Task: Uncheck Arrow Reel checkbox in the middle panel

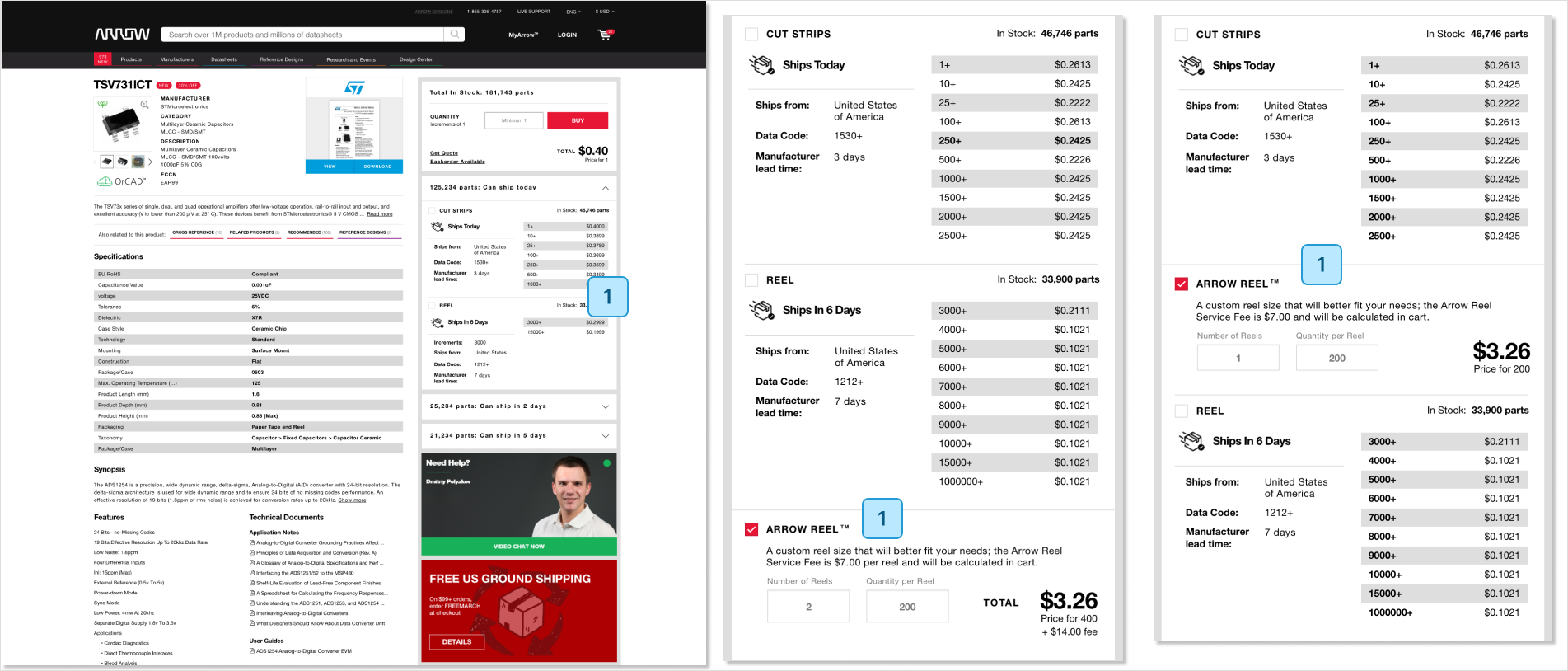Action: [x=751, y=529]
